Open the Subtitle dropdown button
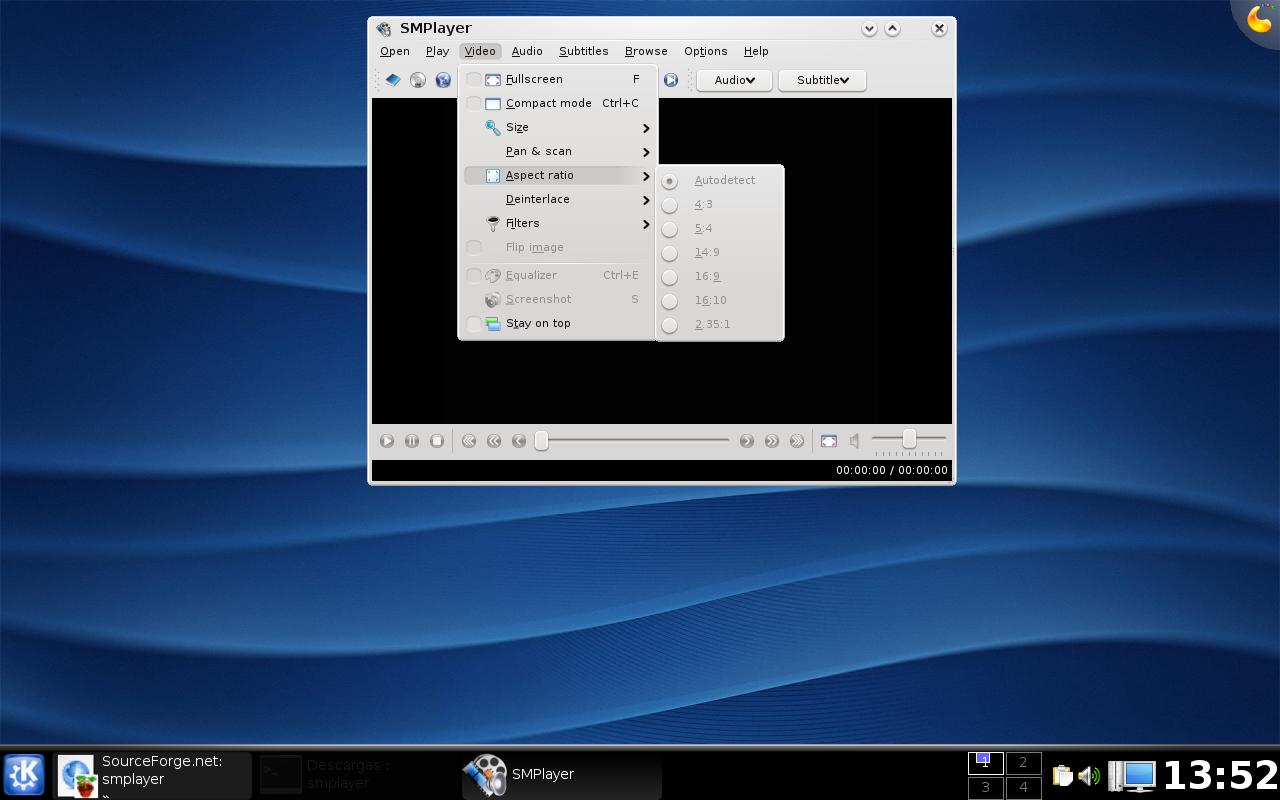The height and width of the screenshot is (800, 1280). [822, 80]
